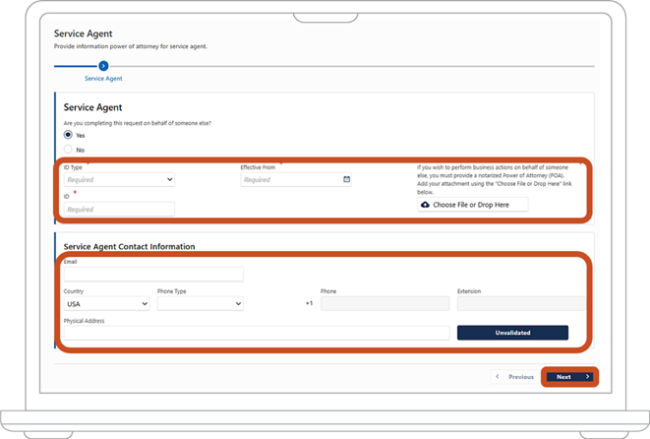Click the Service Agent step label
The height and width of the screenshot is (439, 650).
pyautogui.click(x=103, y=79)
